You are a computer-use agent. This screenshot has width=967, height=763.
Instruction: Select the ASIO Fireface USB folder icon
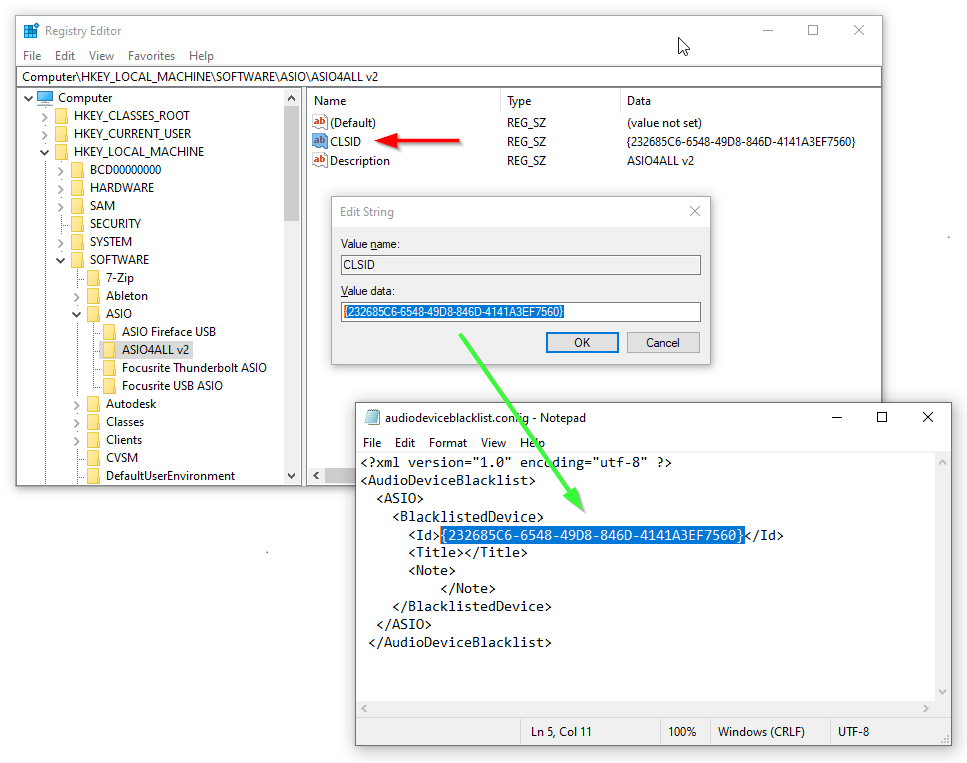(x=110, y=332)
